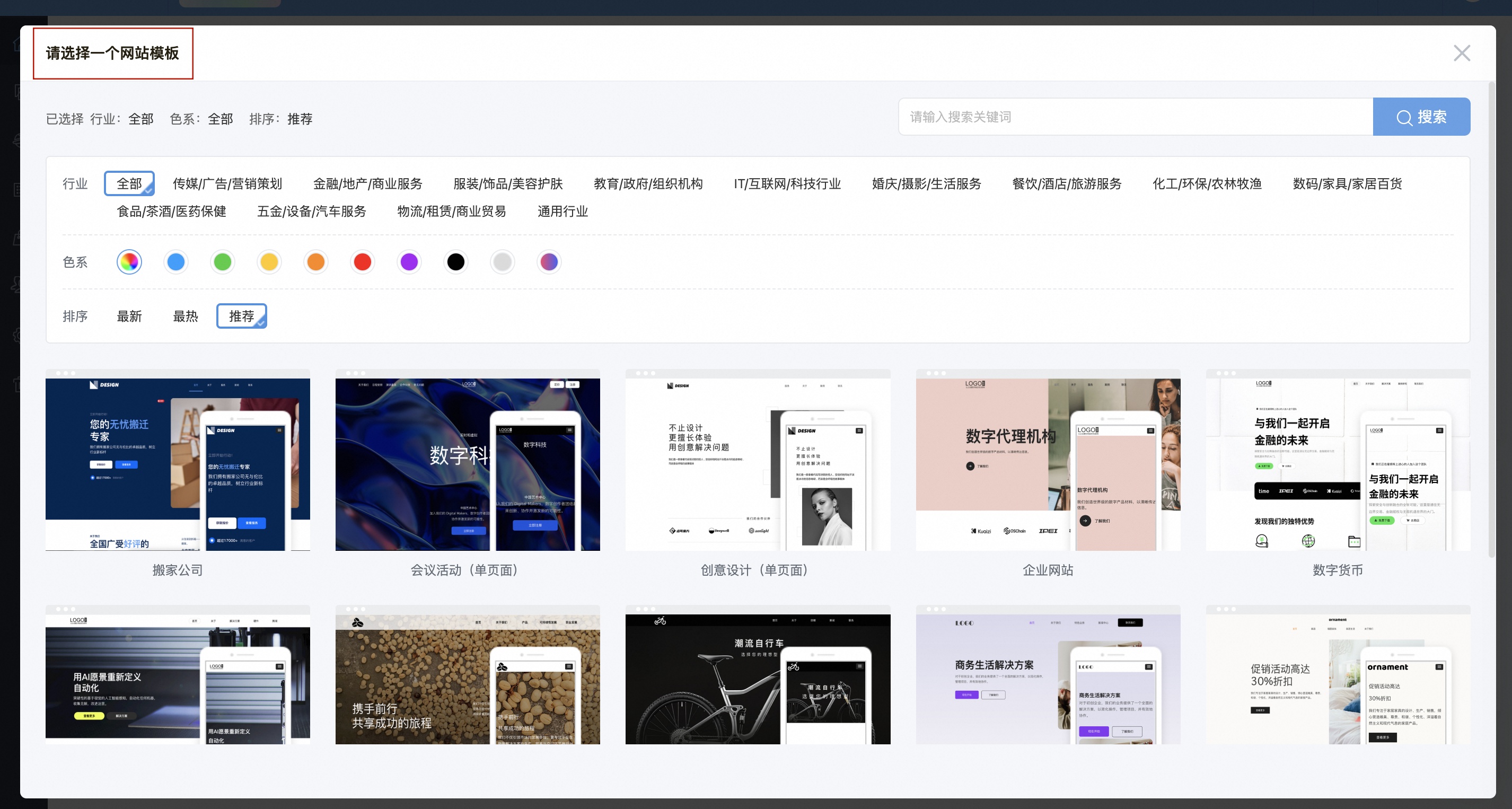Choose the 通用行业 industry link
Image resolution: width=1512 pixels, height=809 pixels.
562,212
